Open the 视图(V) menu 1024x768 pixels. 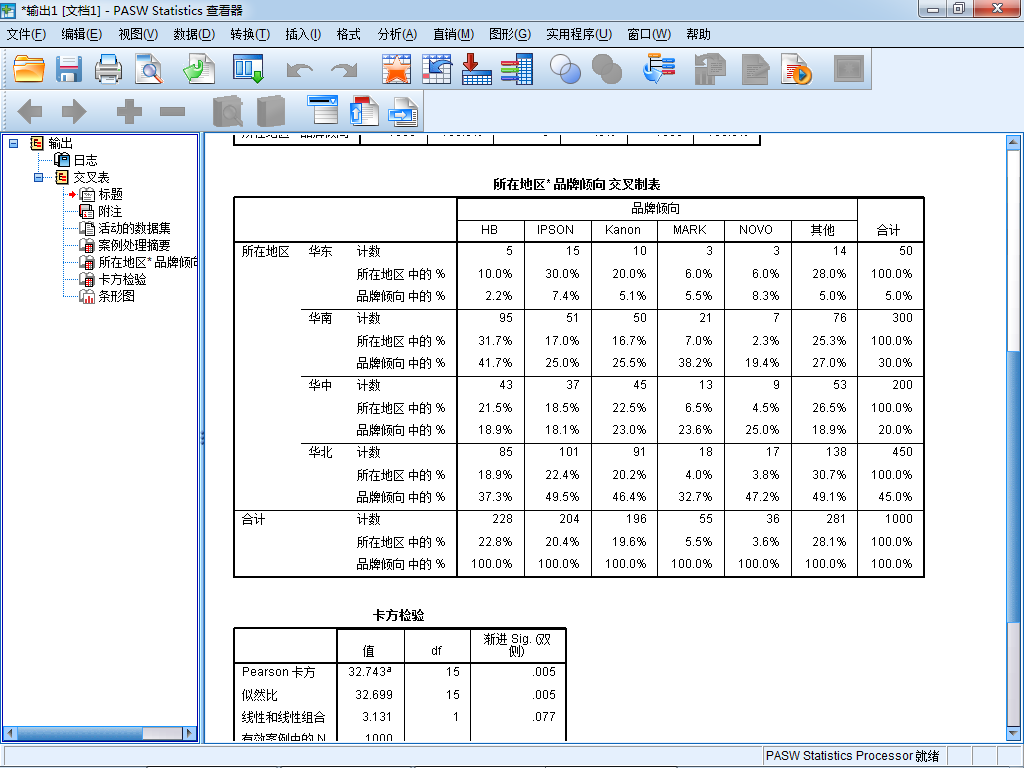pyautogui.click(x=138, y=34)
